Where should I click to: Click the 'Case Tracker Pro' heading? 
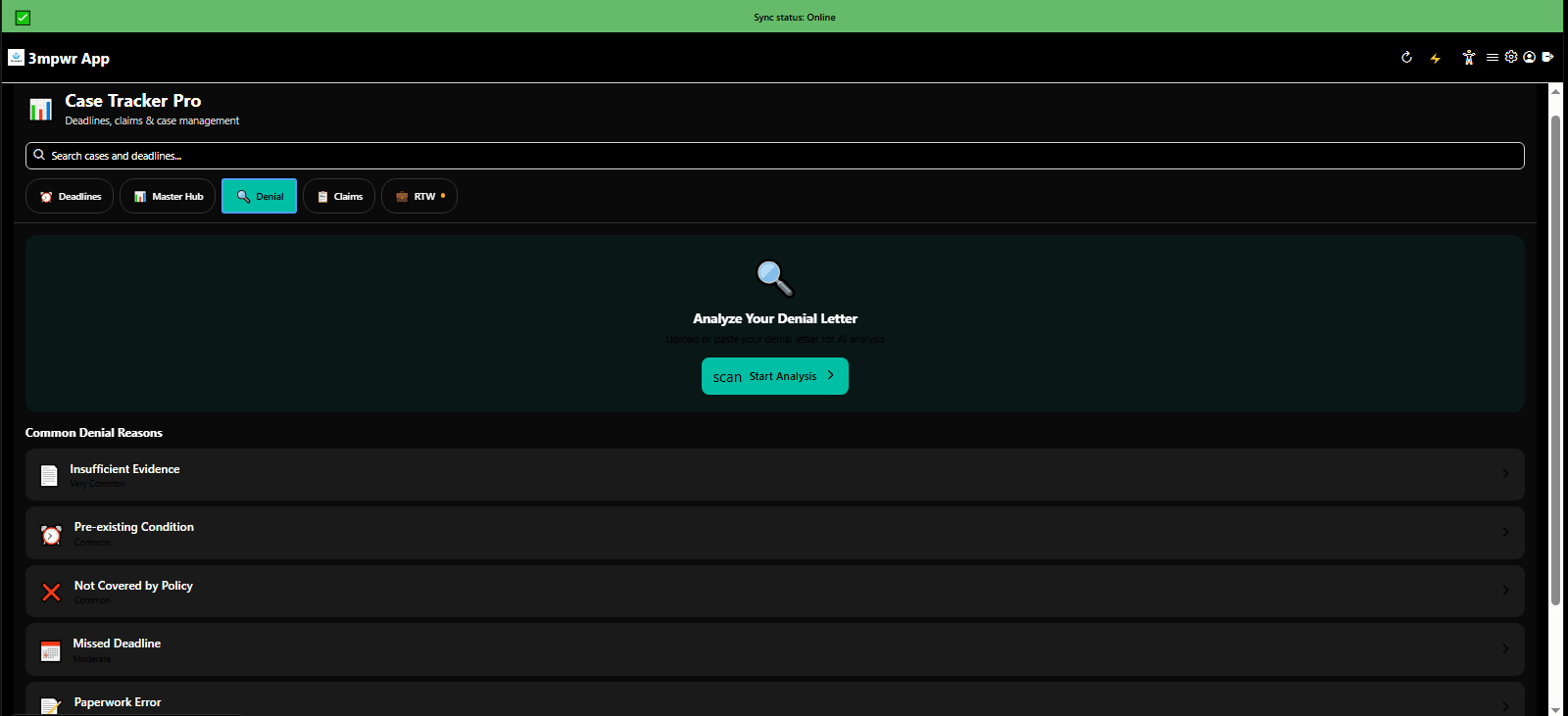(133, 101)
